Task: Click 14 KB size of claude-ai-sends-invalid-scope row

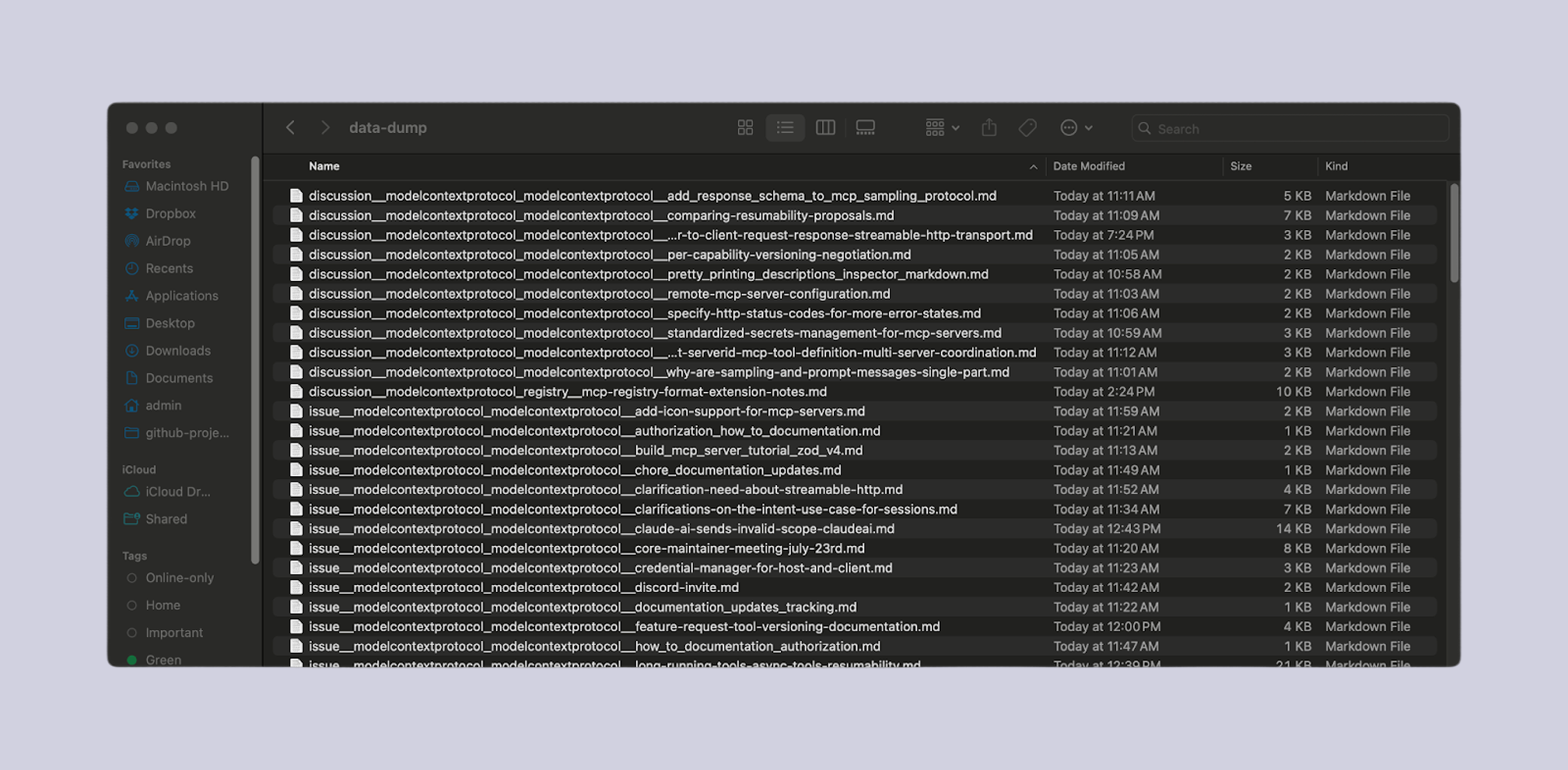Action: (x=1294, y=529)
